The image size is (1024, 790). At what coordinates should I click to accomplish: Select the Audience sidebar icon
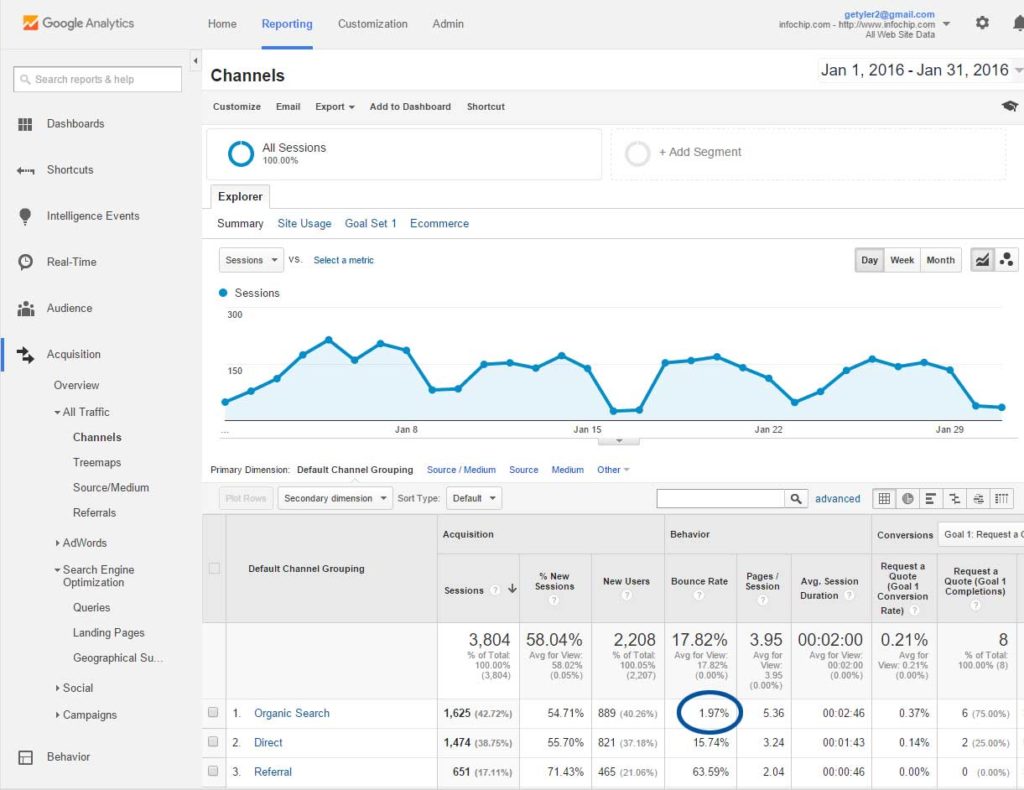coord(27,308)
